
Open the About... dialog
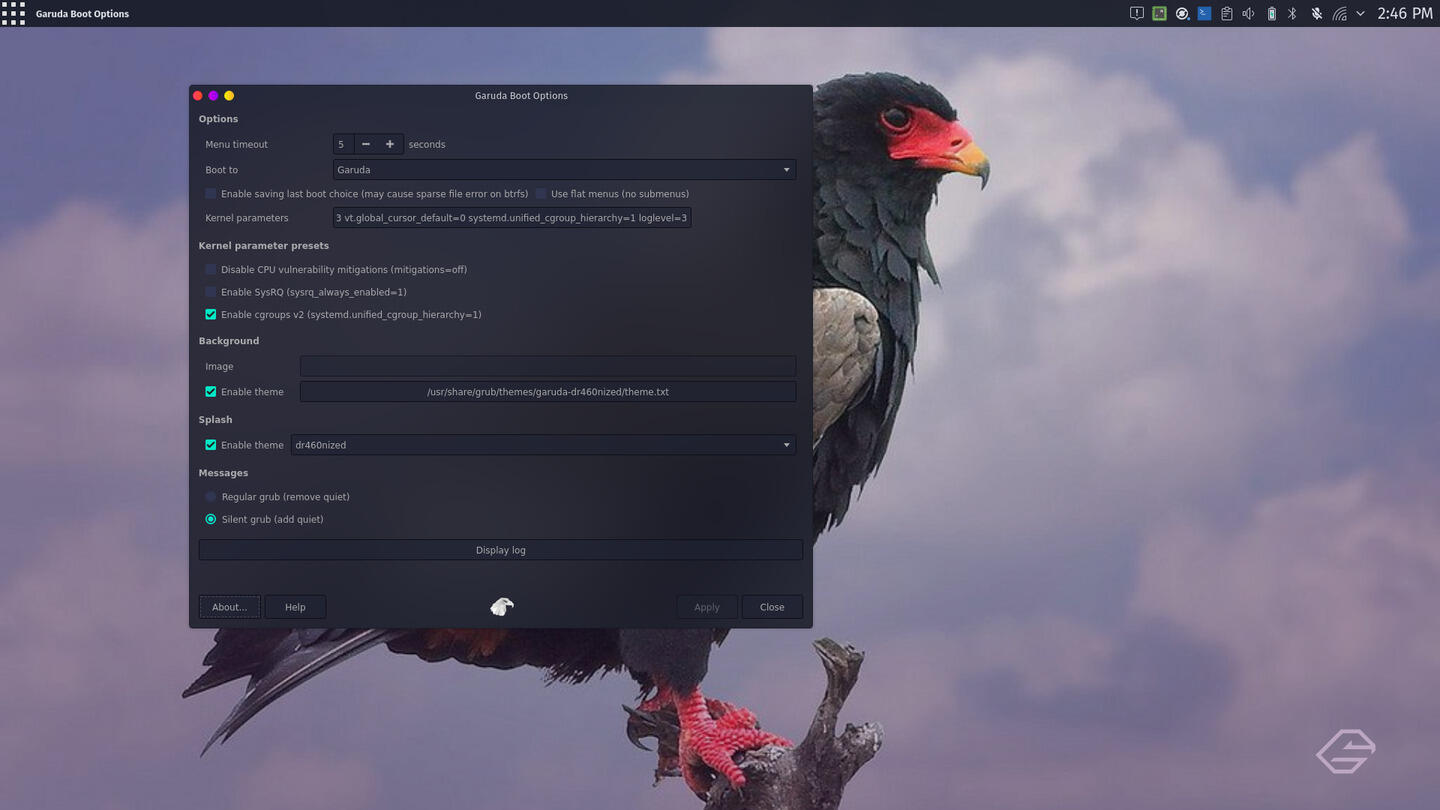pyautogui.click(x=229, y=607)
